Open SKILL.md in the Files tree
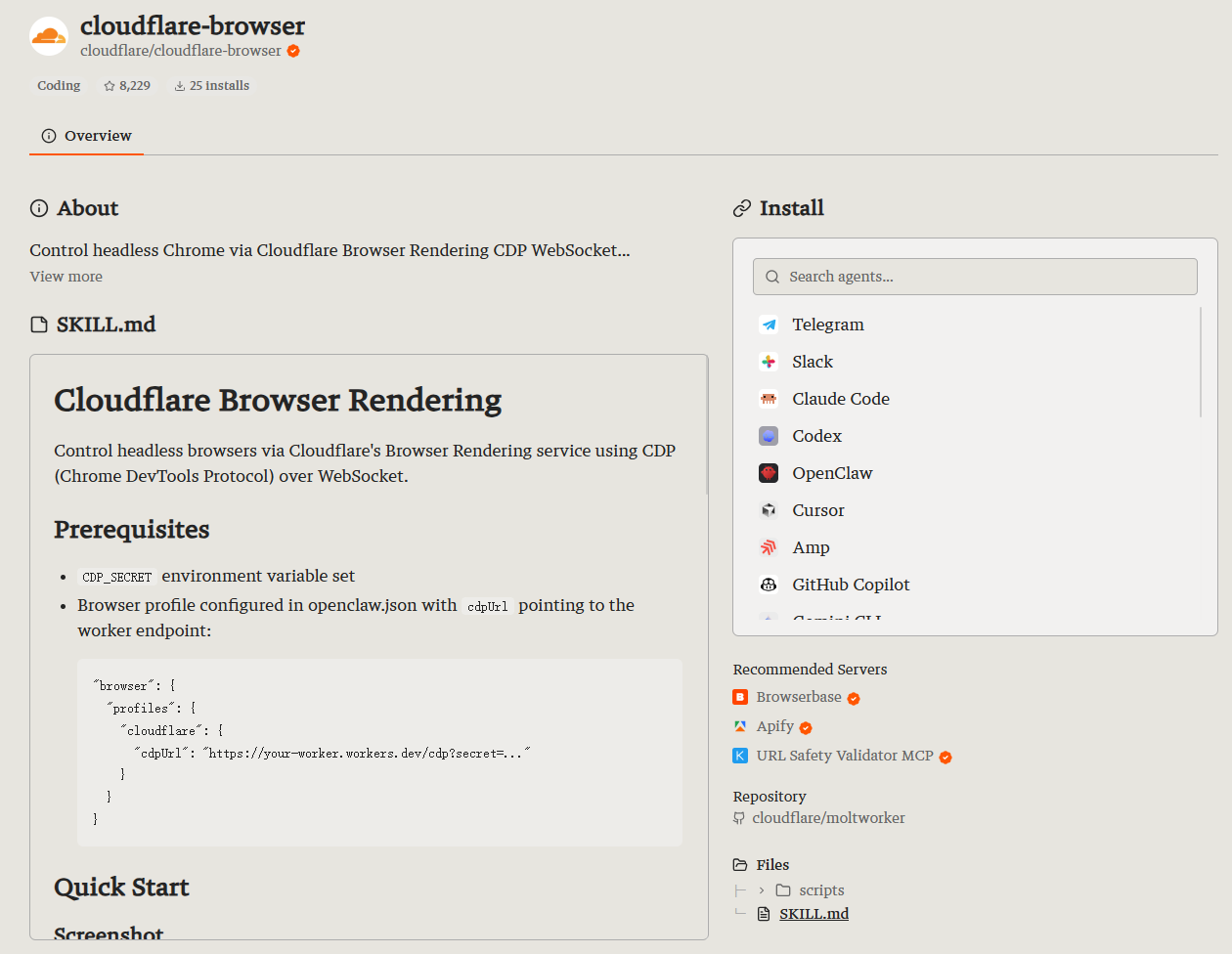The width and height of the screenshot is (1232, 954). 814,914
